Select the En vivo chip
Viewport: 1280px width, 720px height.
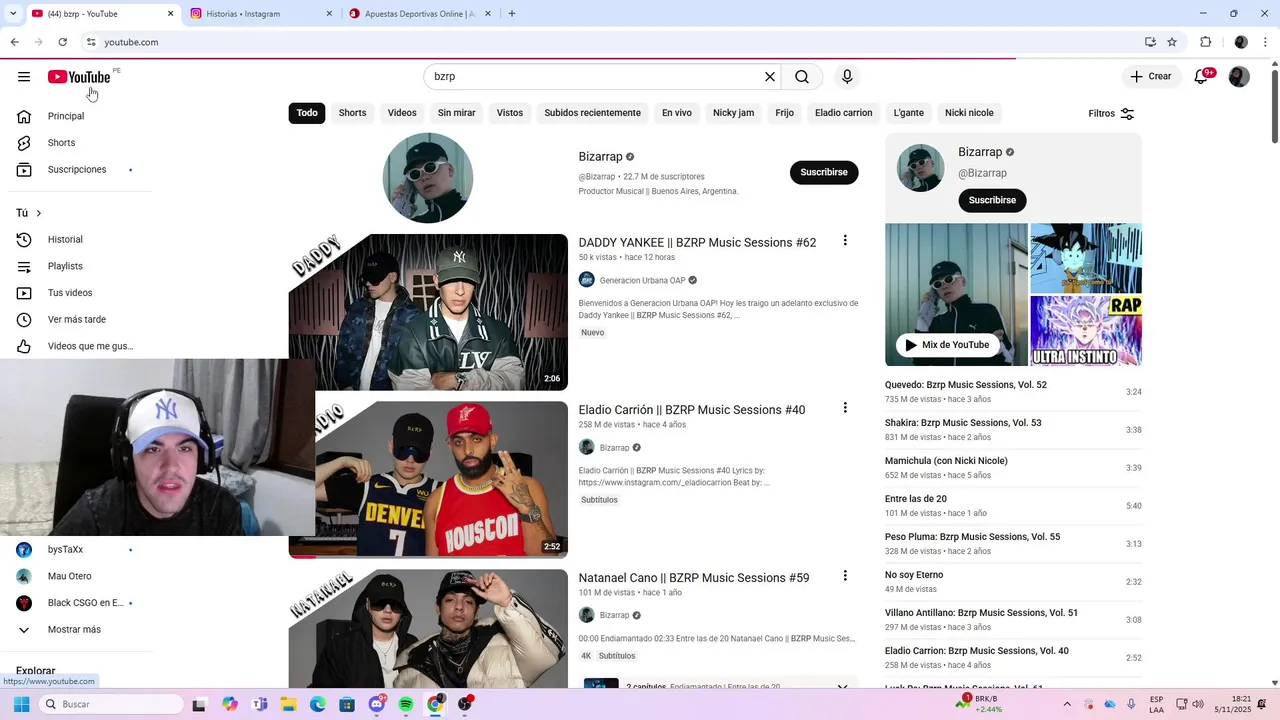click(x=677, y=113)
